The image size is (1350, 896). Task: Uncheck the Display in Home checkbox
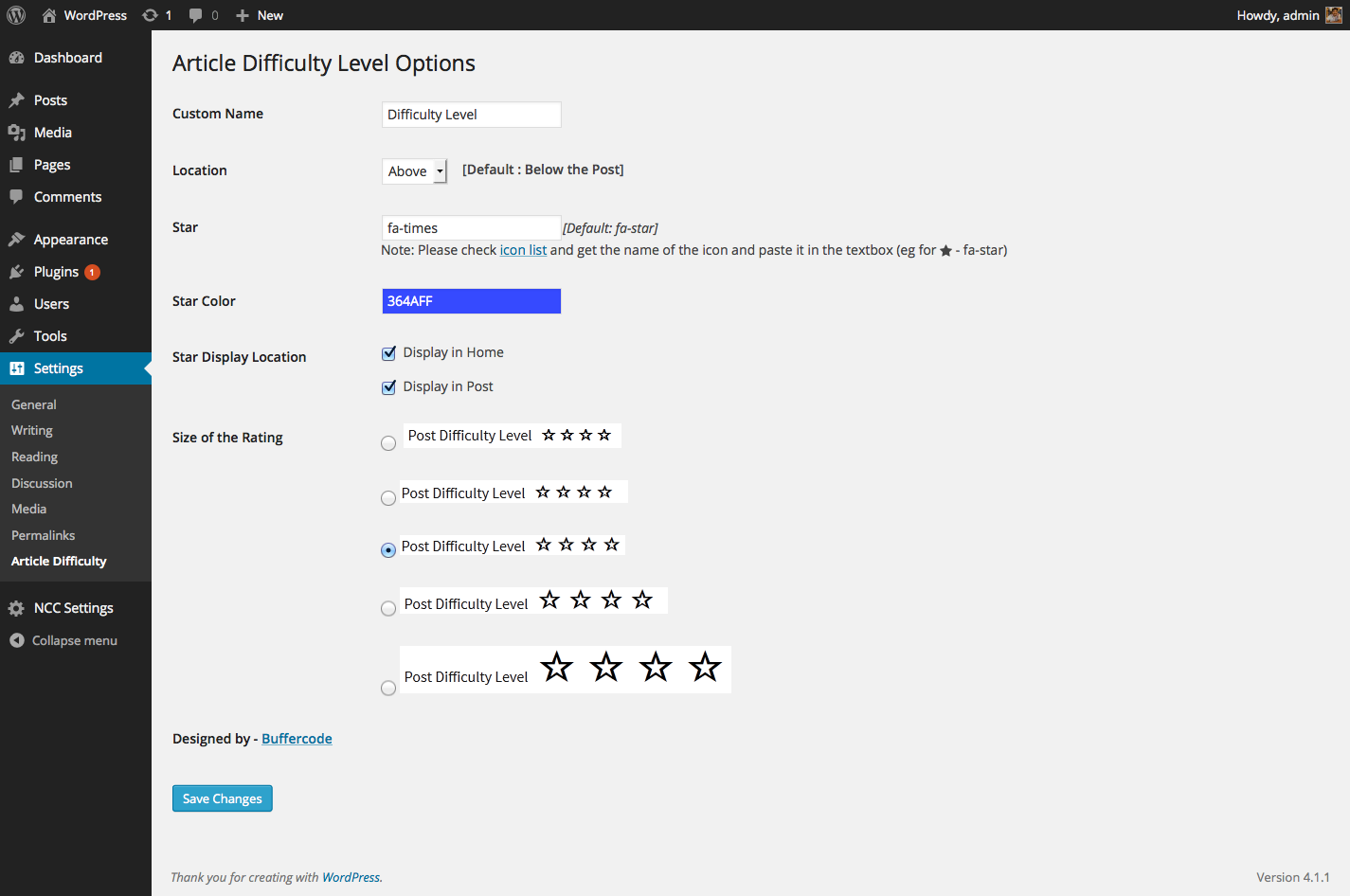point(388,353)
